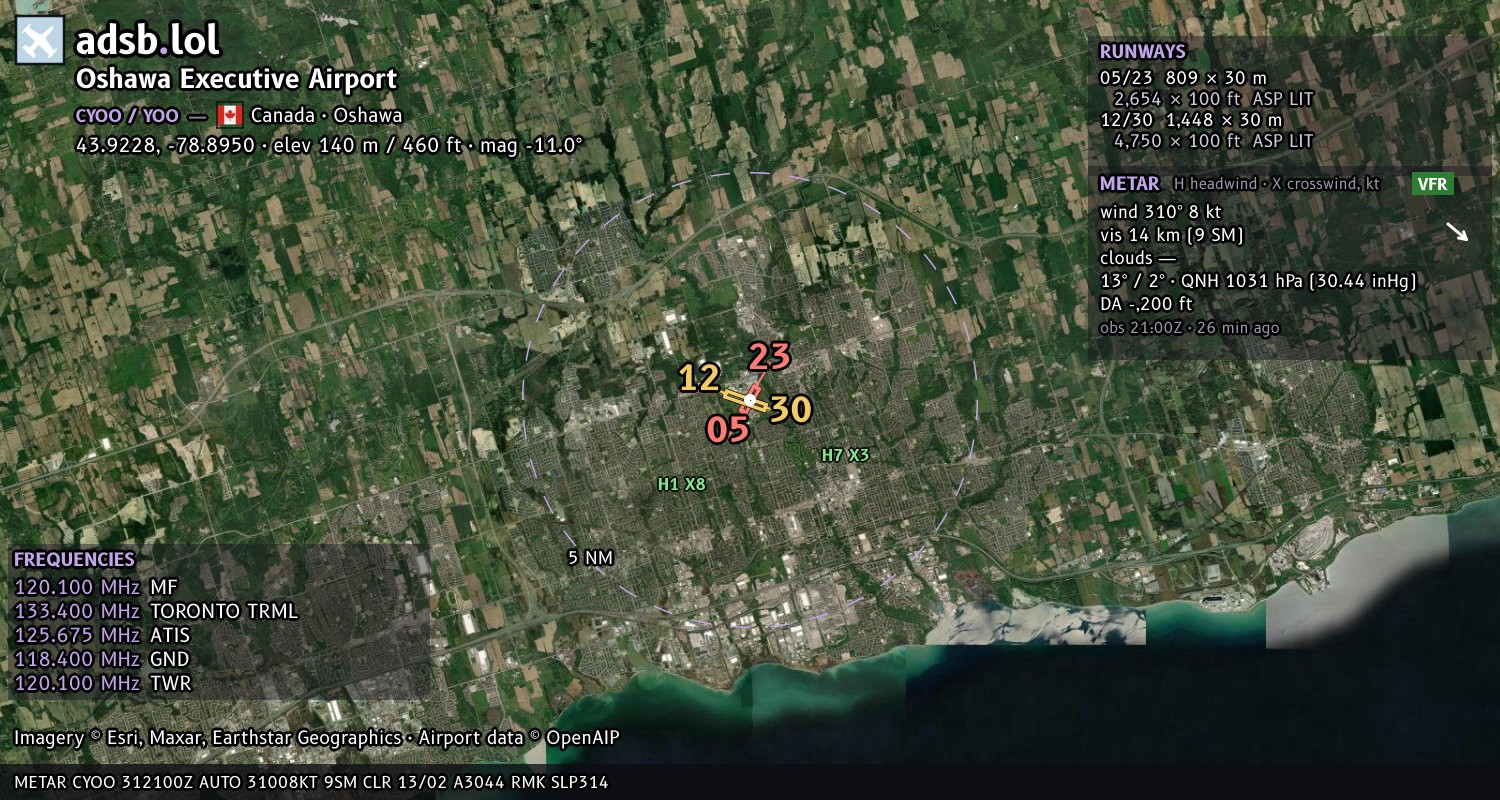Select runway label 30
Viewport: 1500px width, 800px height.
coord(790,409)
